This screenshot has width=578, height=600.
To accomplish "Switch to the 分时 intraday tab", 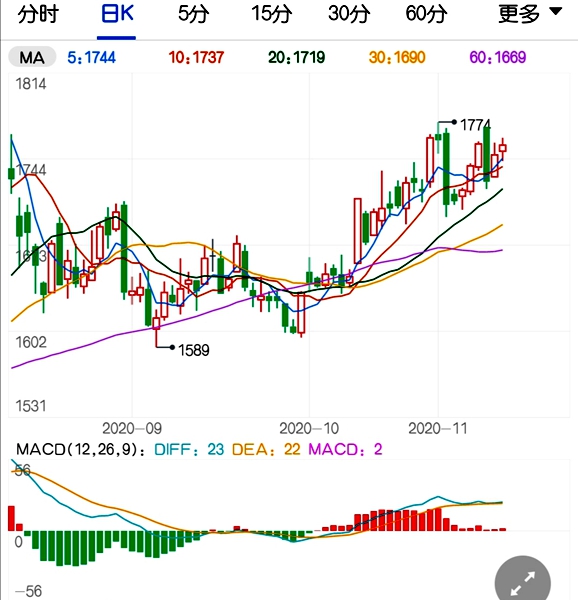I will [x=38, y=15].
